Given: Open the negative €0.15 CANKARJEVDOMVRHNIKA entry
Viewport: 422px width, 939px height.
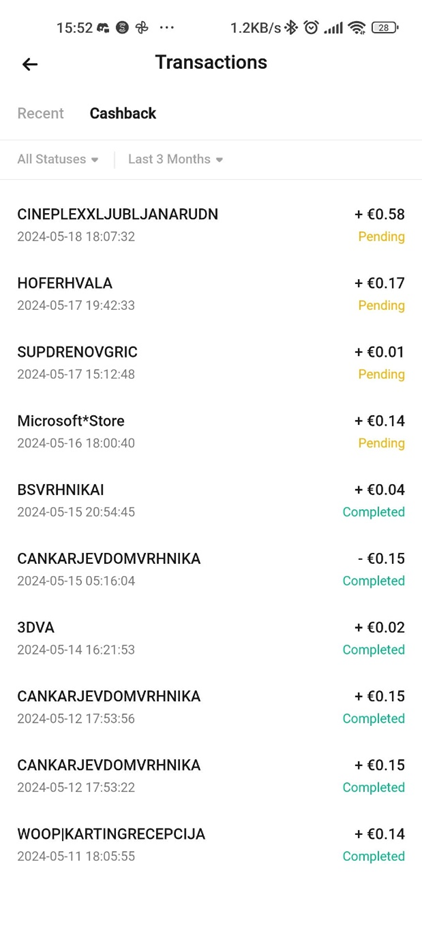Looking at the screenshot, I should [211, 570].
